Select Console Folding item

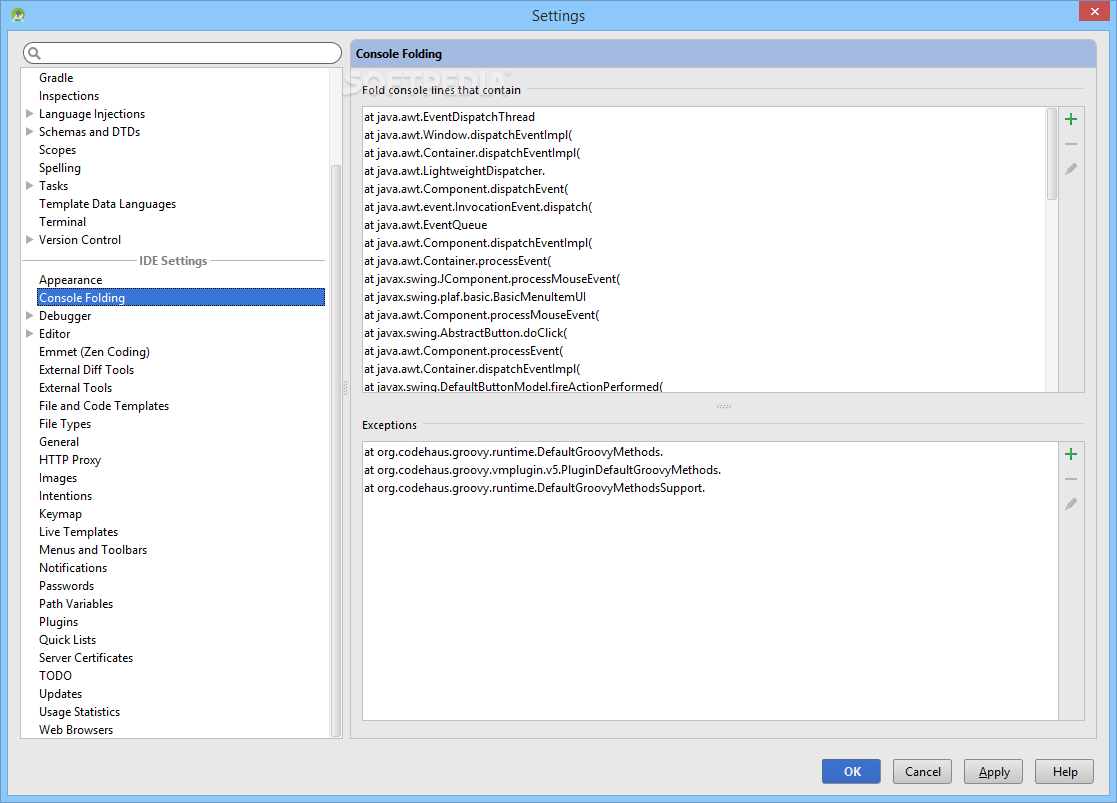[x=181, y=297]
